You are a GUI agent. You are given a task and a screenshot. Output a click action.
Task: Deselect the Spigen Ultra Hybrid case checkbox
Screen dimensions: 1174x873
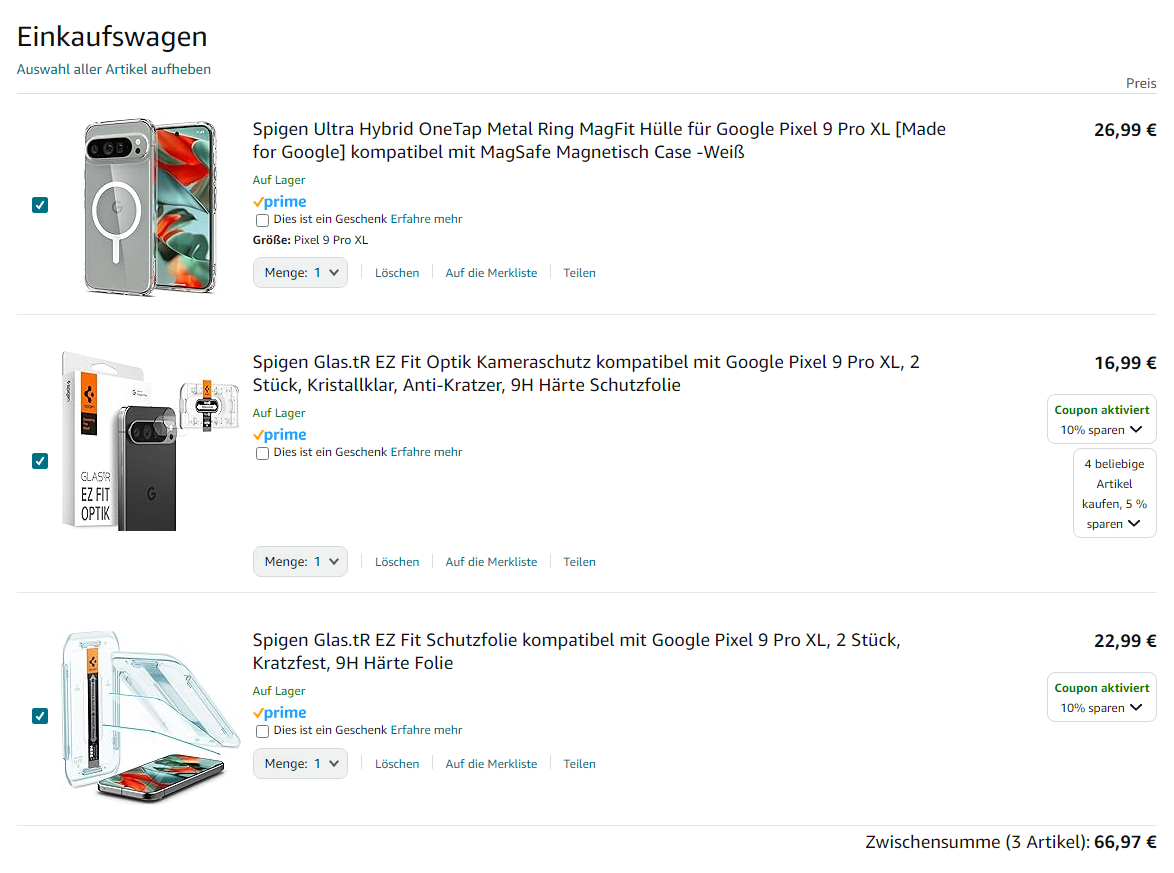click(x=40, y=205)
